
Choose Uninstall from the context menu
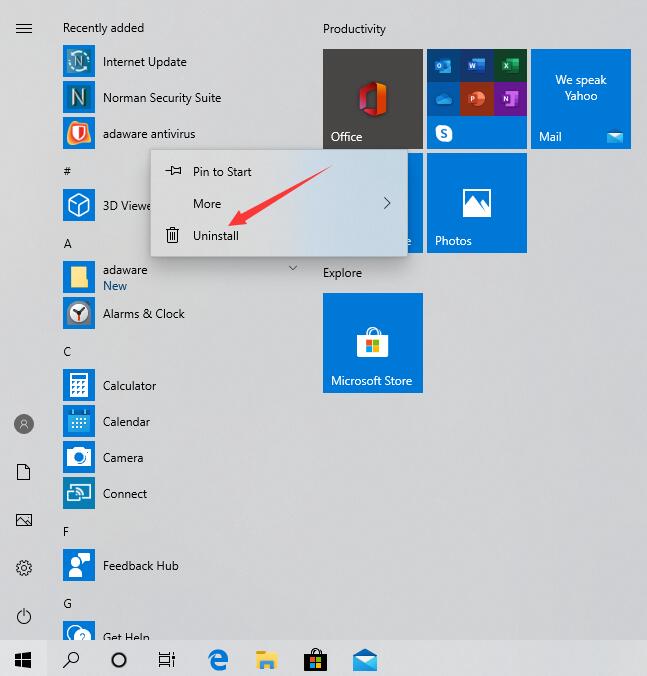click(x=279, y=235)
